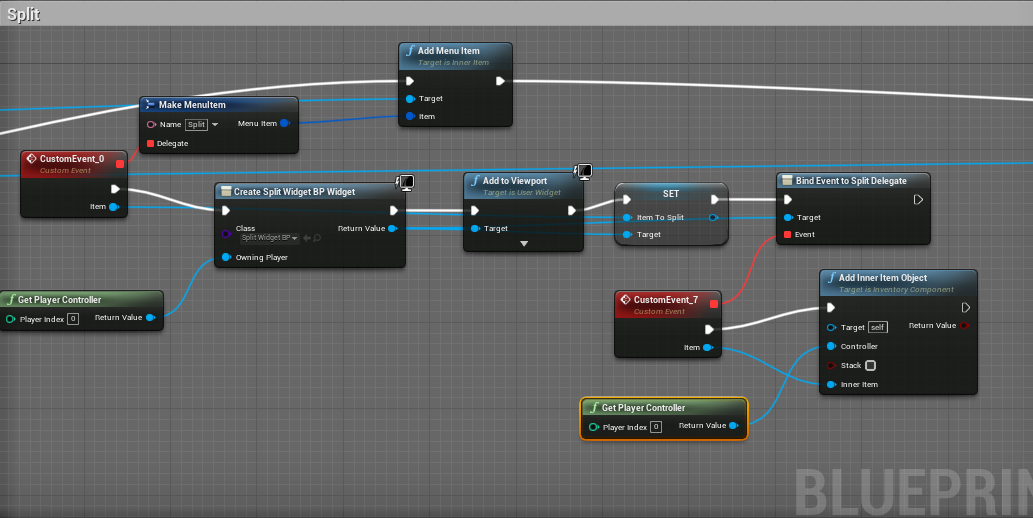1033x518 pixels.
Task: Click Item To Split output pin on SET
Action: [713, 217]
